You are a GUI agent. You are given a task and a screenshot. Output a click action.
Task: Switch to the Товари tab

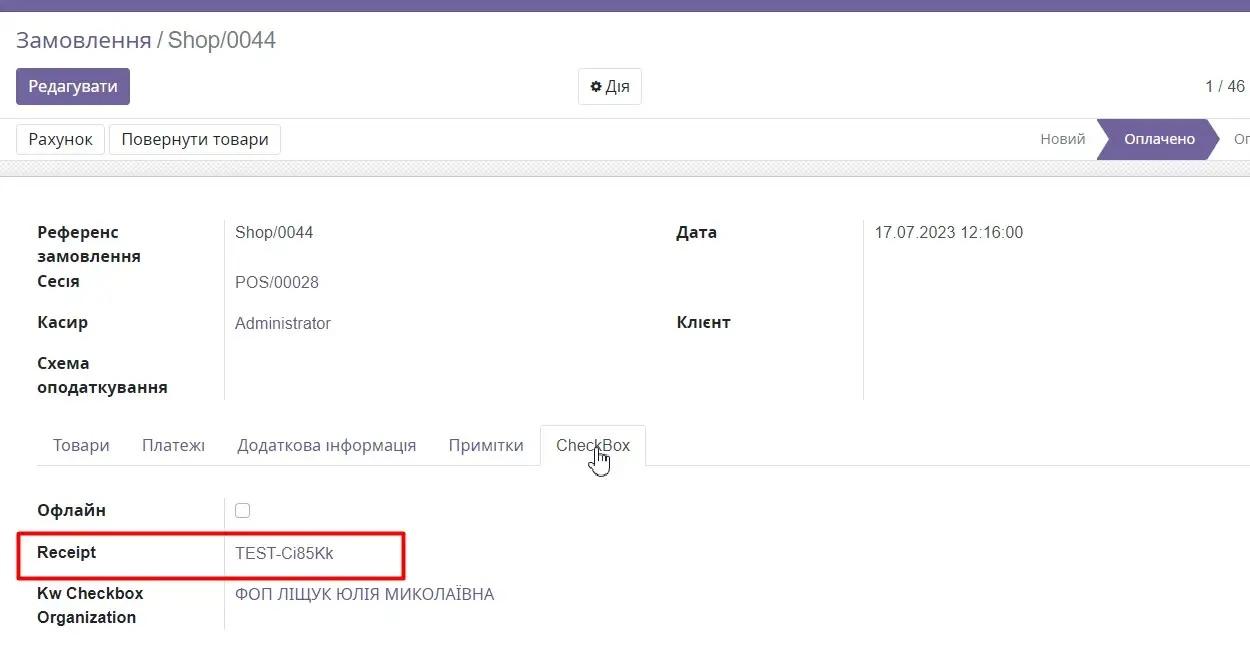[81, 445]
